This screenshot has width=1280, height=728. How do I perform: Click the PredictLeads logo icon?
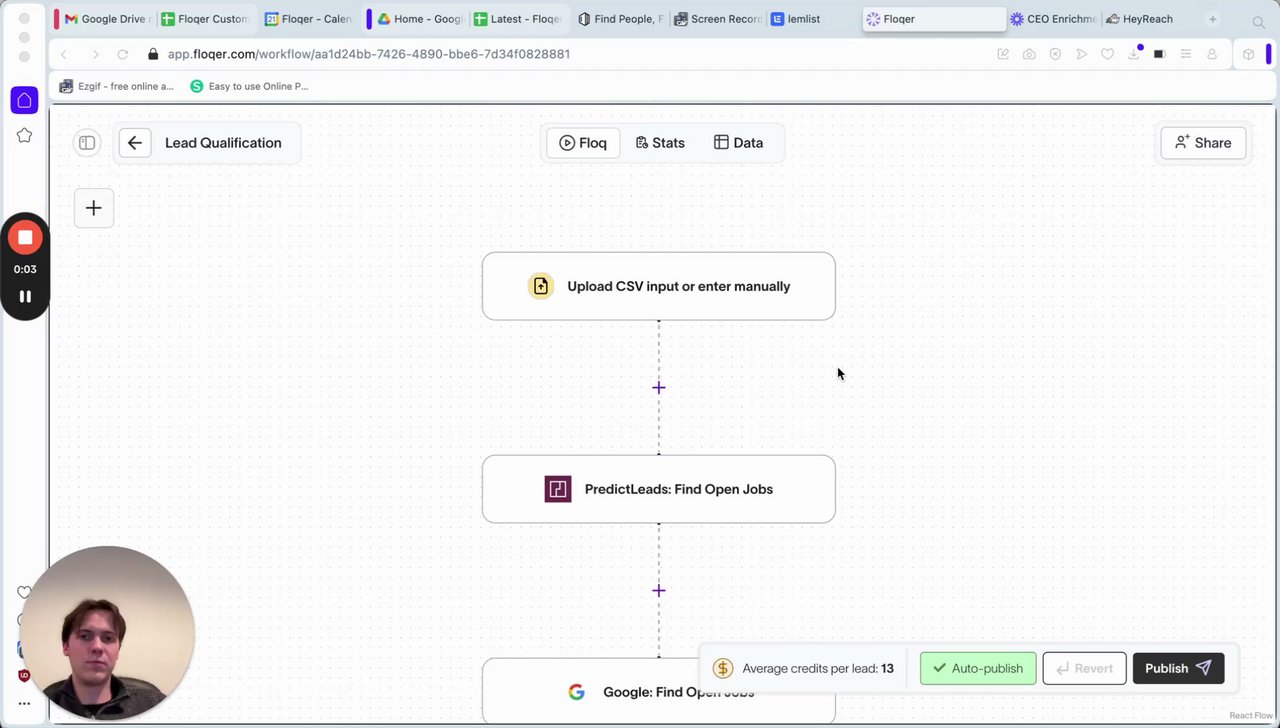pos(558,489)
